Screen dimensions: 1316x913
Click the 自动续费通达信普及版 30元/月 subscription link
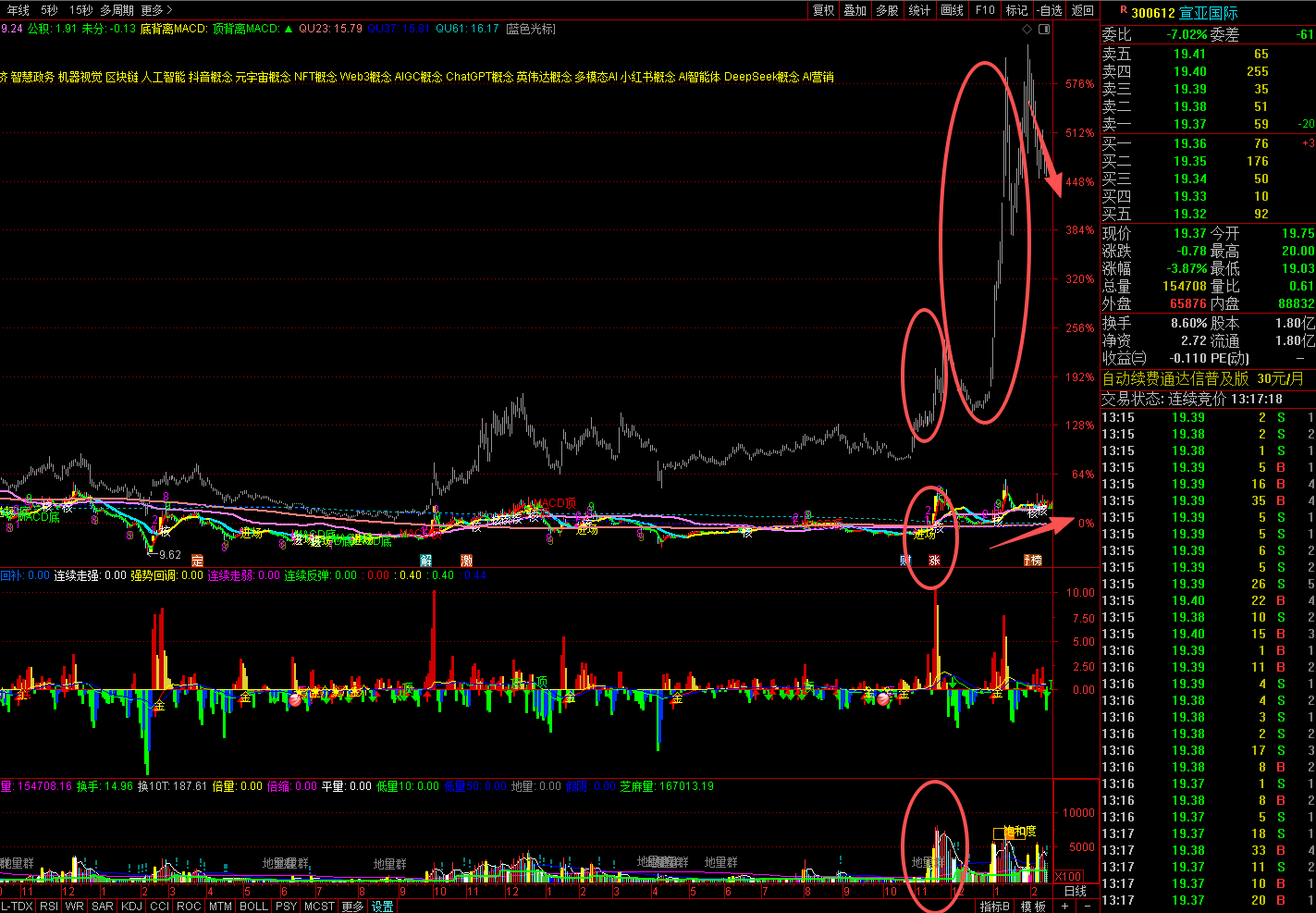click(x=1202, y=378)
